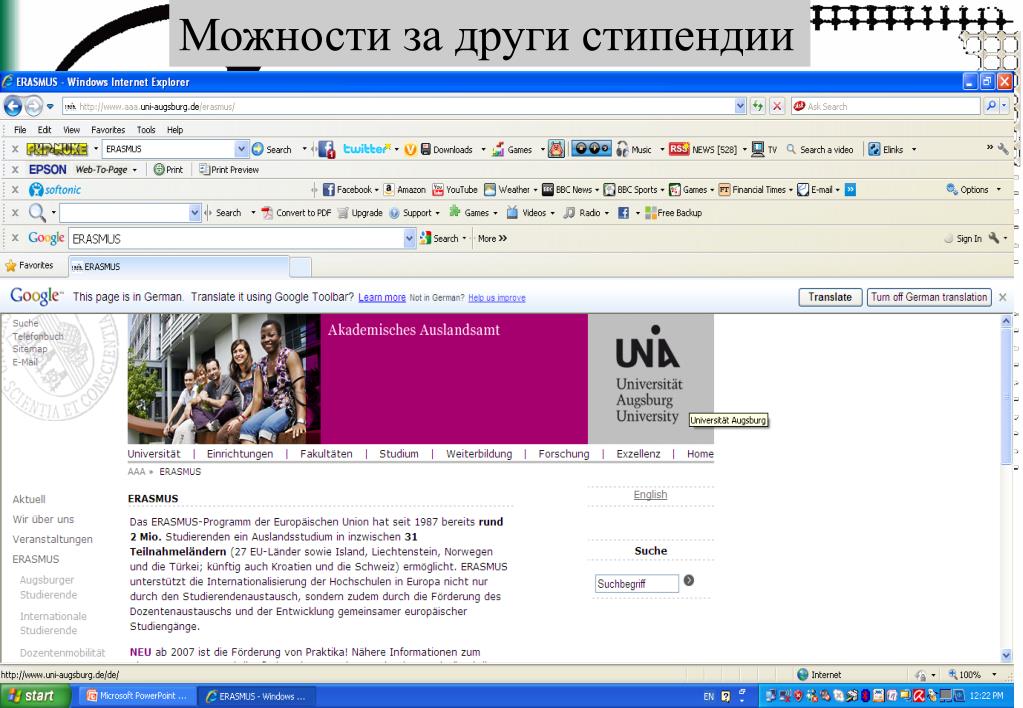Click Convert to PDF toolbar button
1023x708 pixels.
click(296, 213)
